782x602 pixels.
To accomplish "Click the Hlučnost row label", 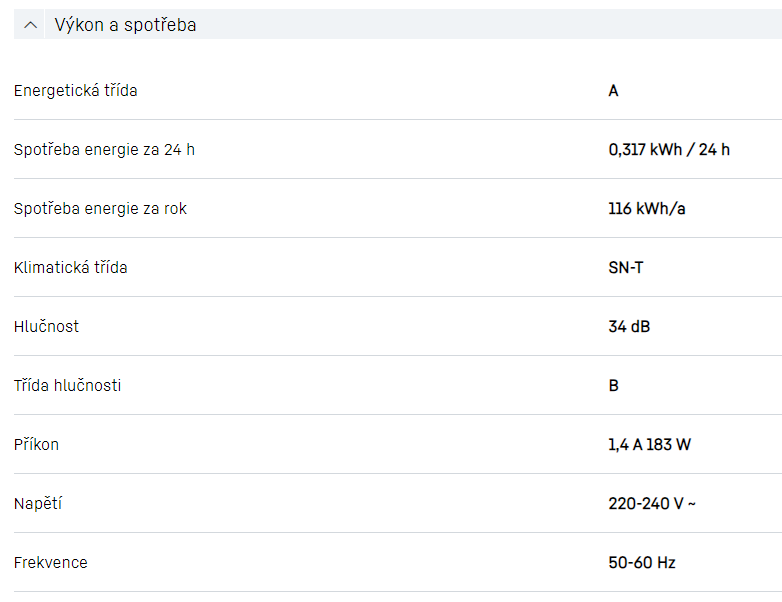I will (46, 327).
